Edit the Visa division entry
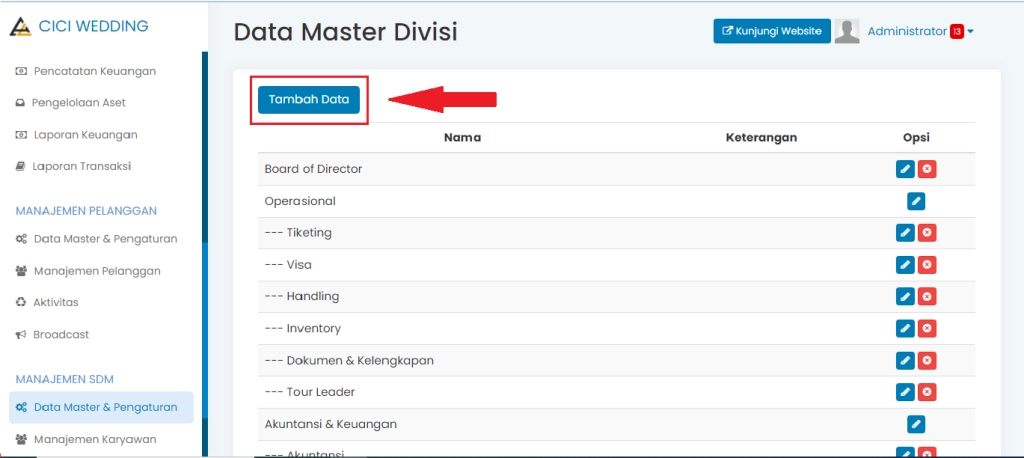Screen dimensions: 1024x458 coord(905,265)
